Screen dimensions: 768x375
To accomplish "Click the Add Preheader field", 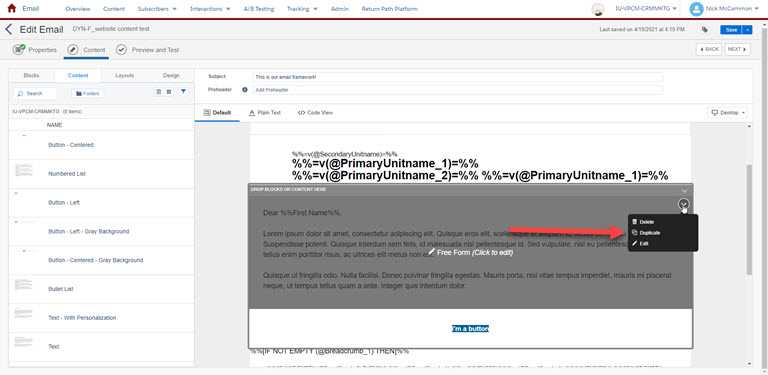I will (x=457, y=90).
